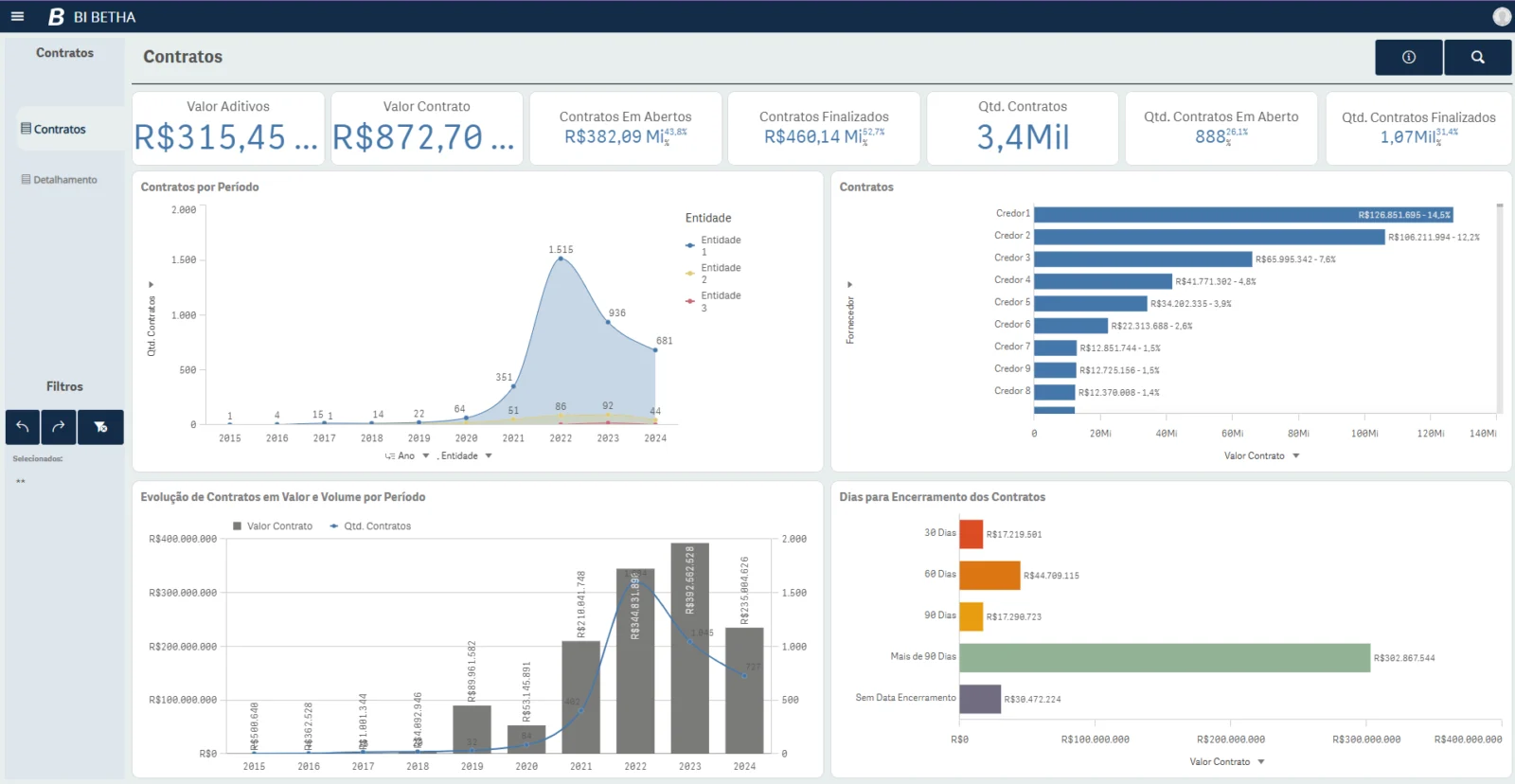Select the orange 60 Dias bar
The height and width of the screenshot is (784, 1515).
tap(989, 576)
